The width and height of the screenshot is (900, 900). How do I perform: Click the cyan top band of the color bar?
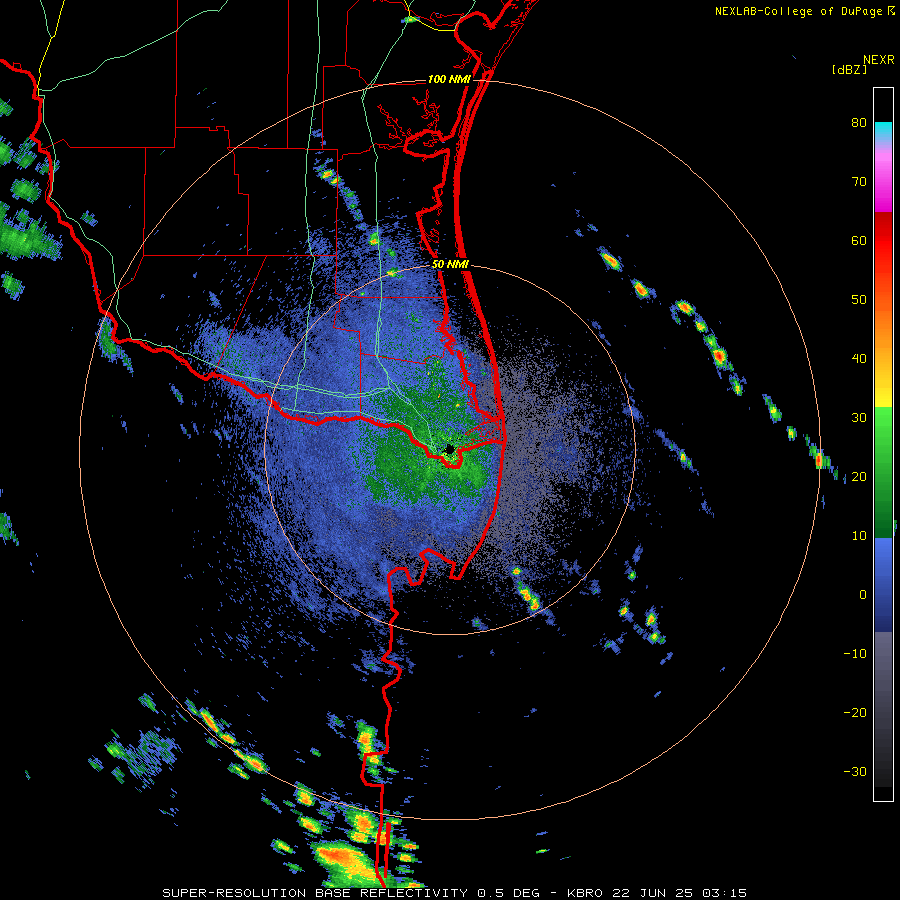point(883,132)
